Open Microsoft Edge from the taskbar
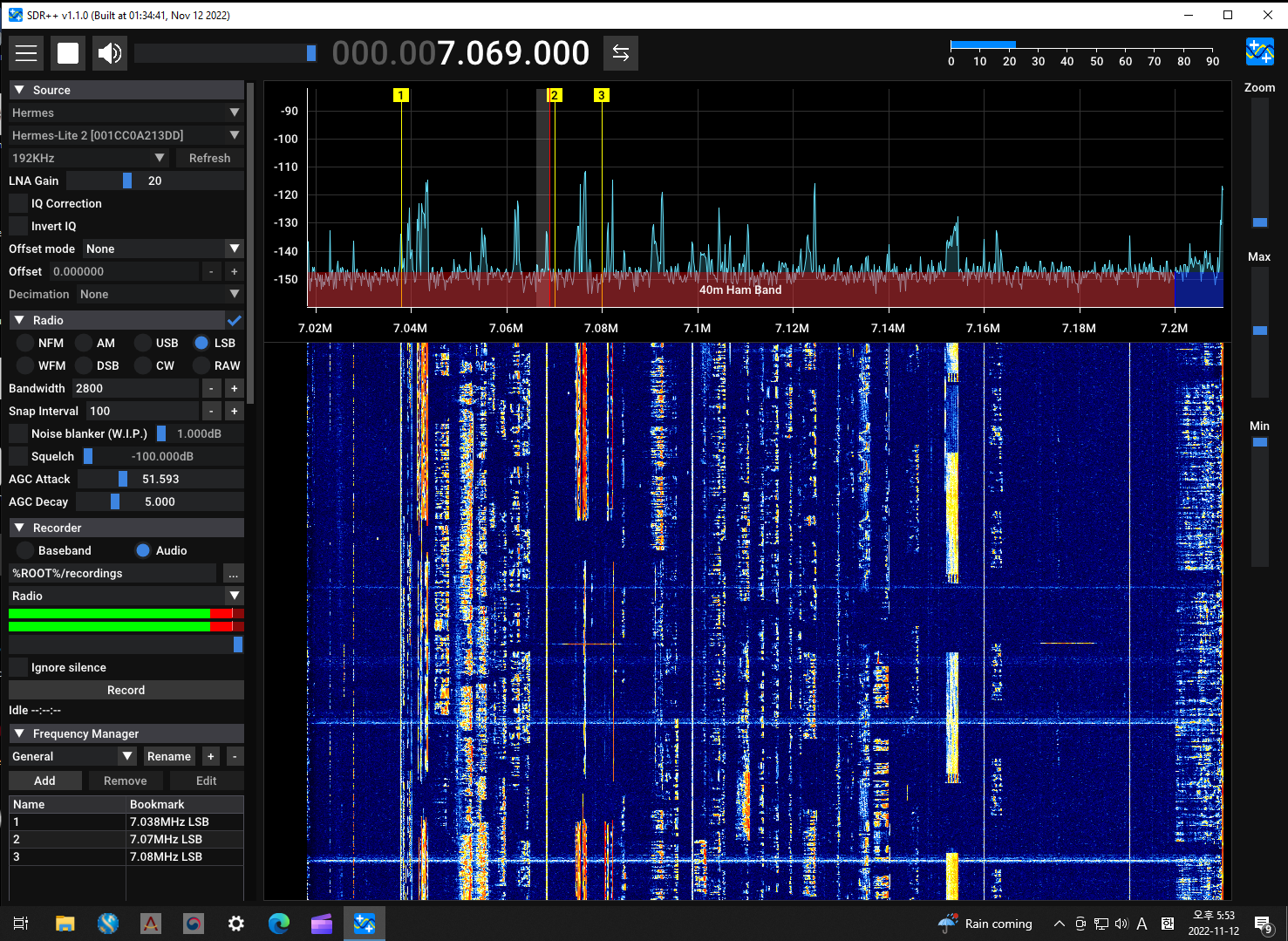 [279, 924]
